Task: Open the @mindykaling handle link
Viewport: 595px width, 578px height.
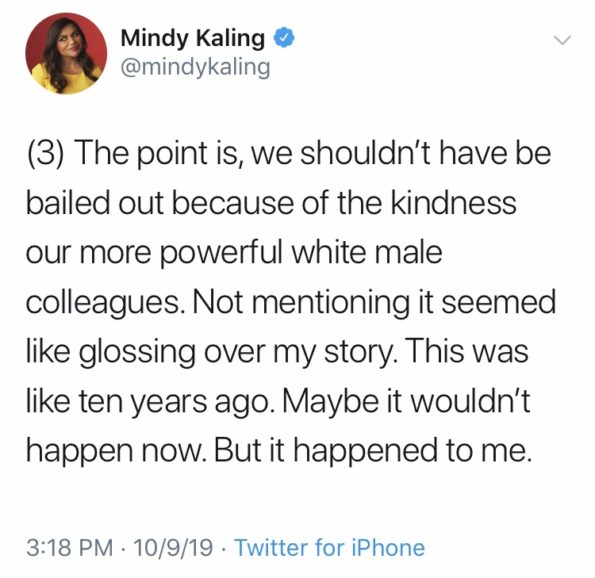Action: point(195,67)
